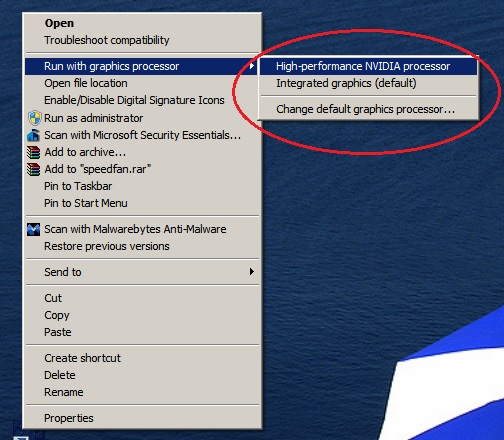Screen dimensions: 504x440
Task: Click the WinRAR icon beside Add to "speedfan.rar"
Action: tap(33, 169)
